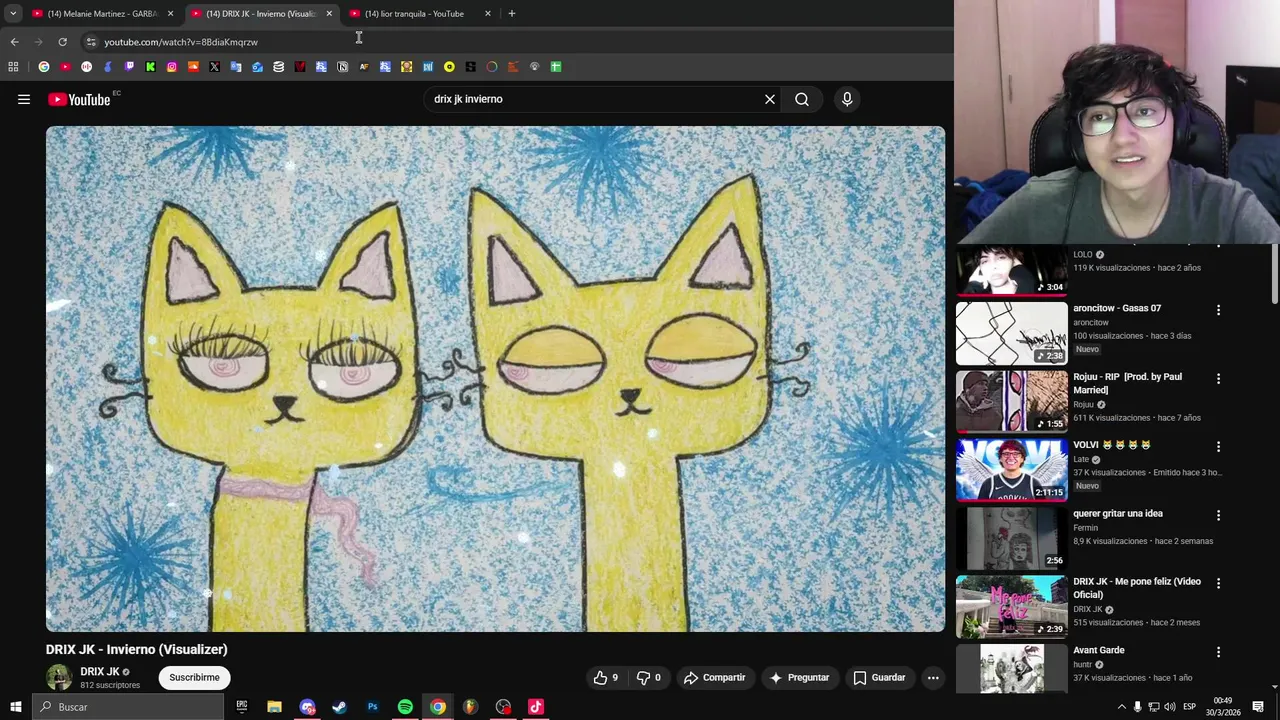Open the site information icon in the address bar
1280x720 pixels.
click(x=91, y=42)
